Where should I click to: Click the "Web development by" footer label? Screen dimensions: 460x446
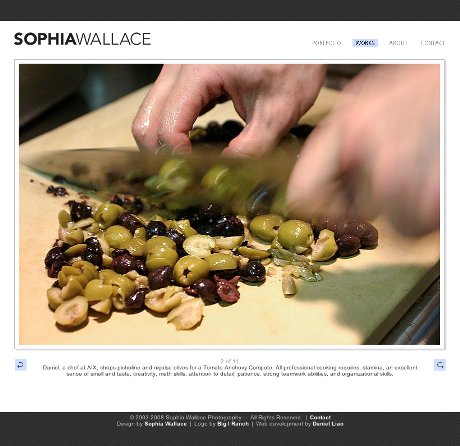(283, 424)
